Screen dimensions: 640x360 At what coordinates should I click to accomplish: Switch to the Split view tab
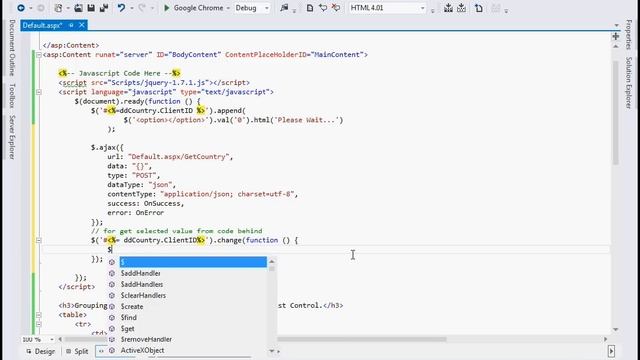coord(77,351)
